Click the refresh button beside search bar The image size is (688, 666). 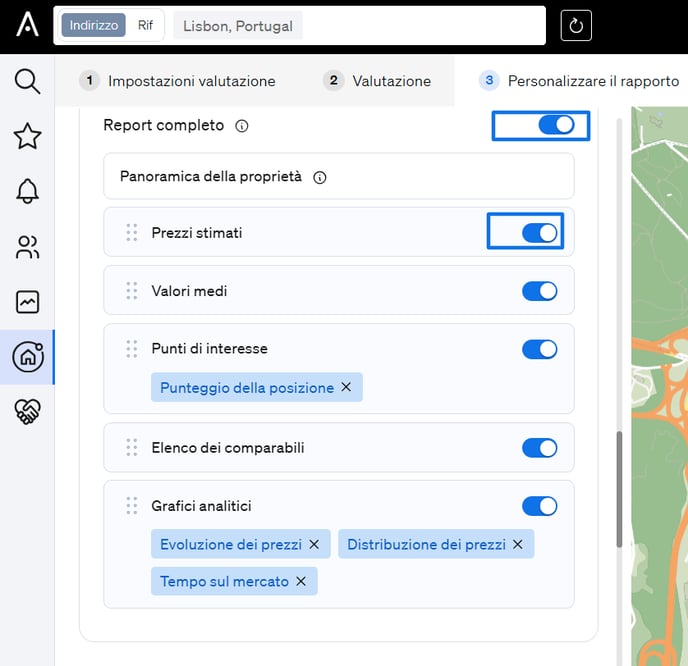(576, 26)
